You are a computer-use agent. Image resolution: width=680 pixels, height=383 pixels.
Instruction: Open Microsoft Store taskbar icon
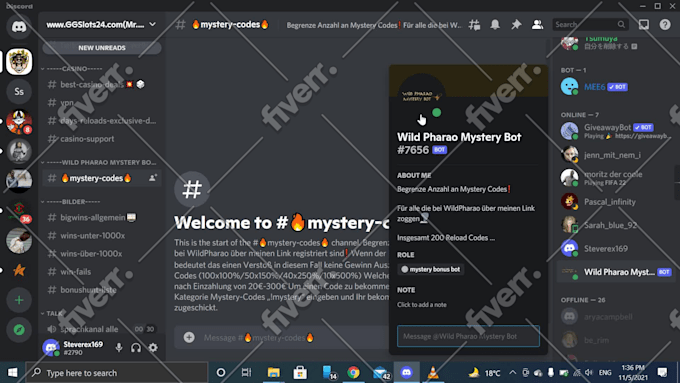(300, 373)
